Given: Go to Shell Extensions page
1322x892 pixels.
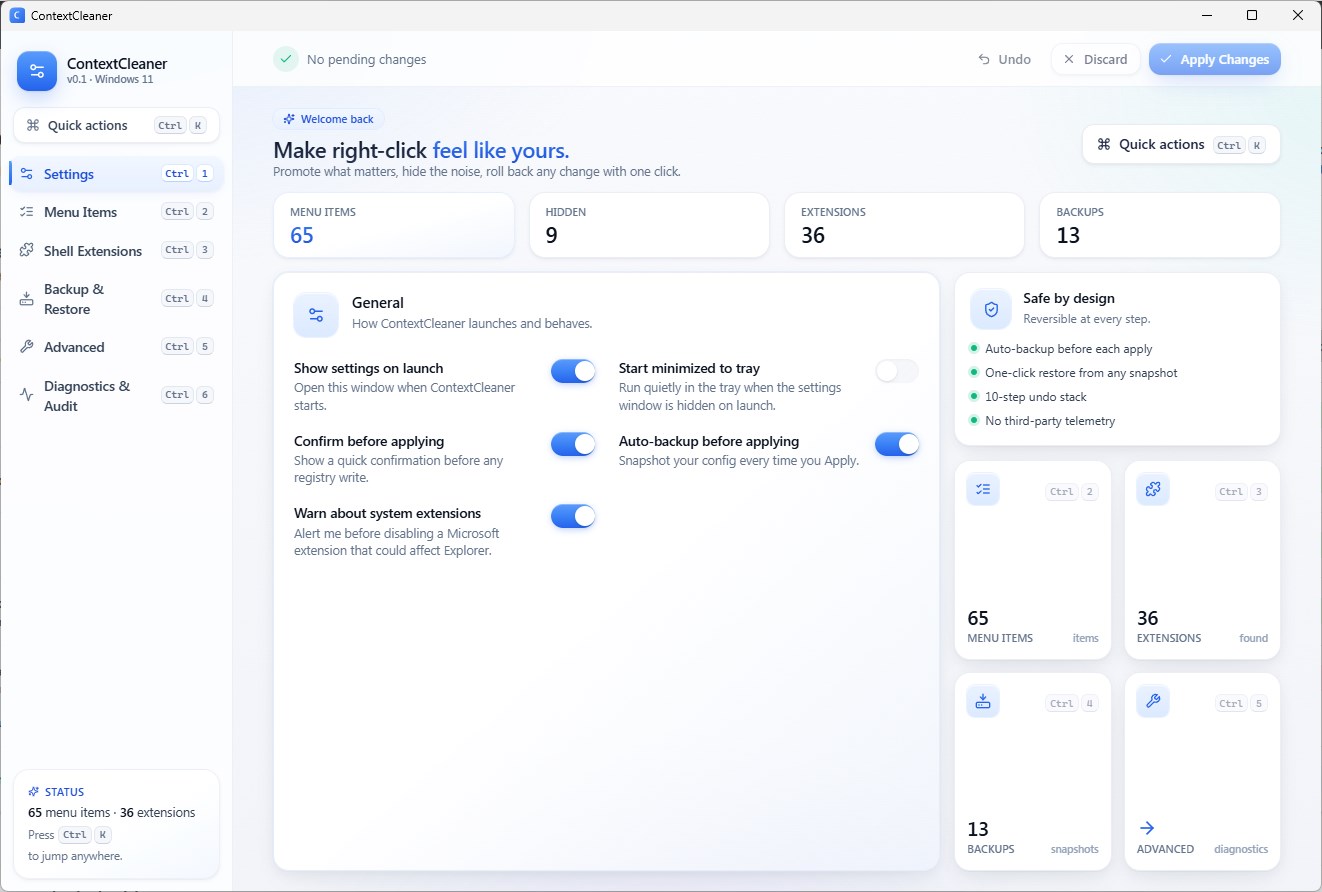Looking at the screenshot, I should [117, 251].
